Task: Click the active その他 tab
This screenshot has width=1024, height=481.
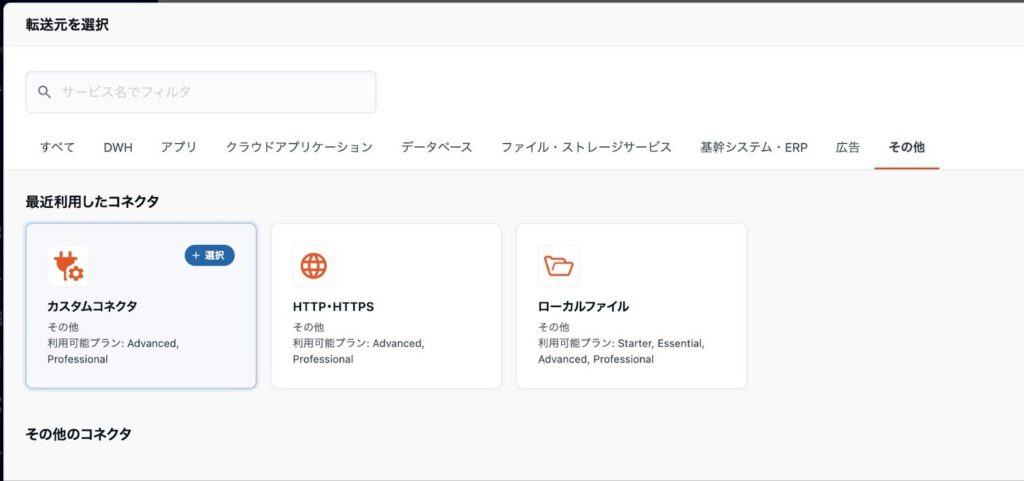Action: point(906,147)
